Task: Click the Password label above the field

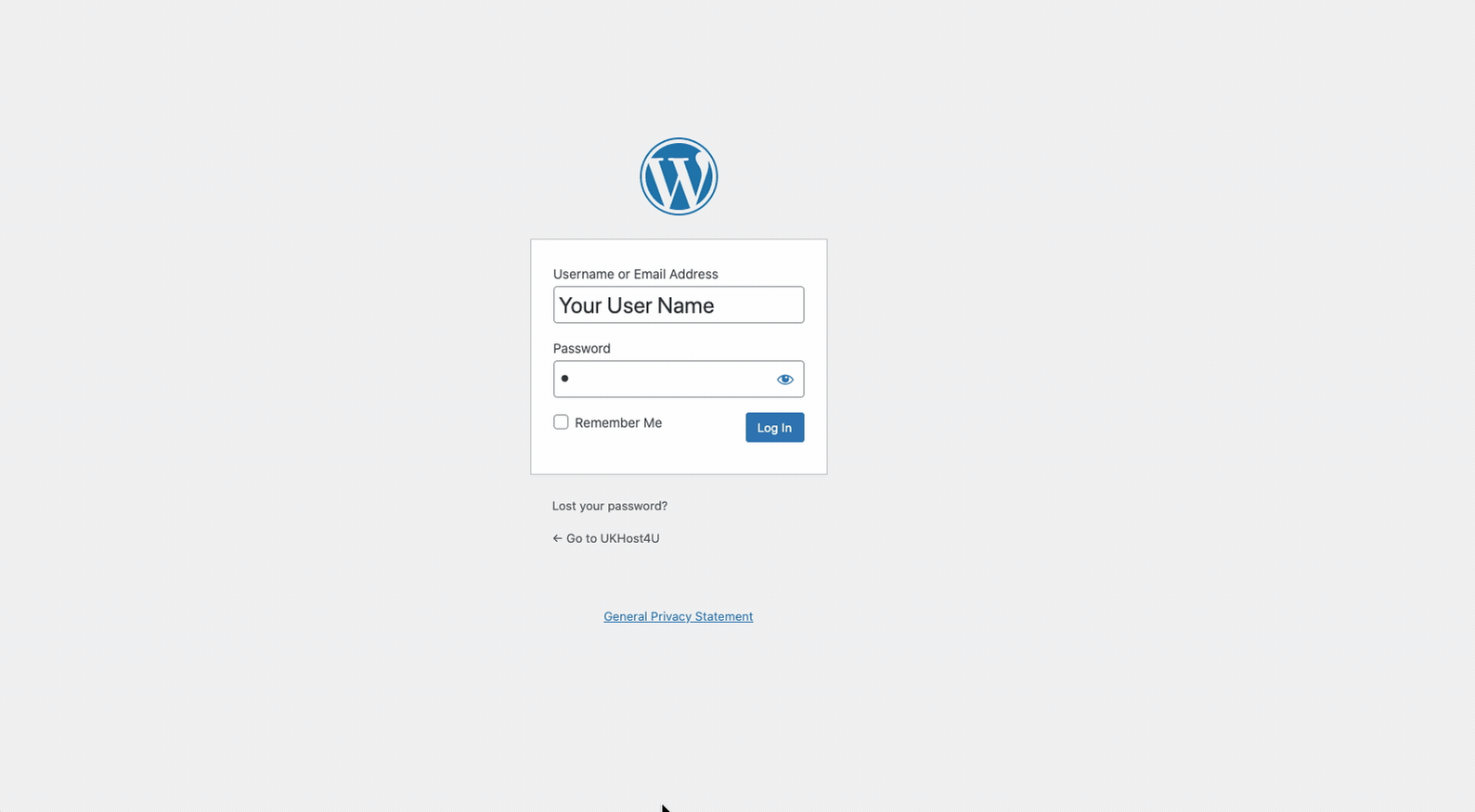Action: click(582, 348)
